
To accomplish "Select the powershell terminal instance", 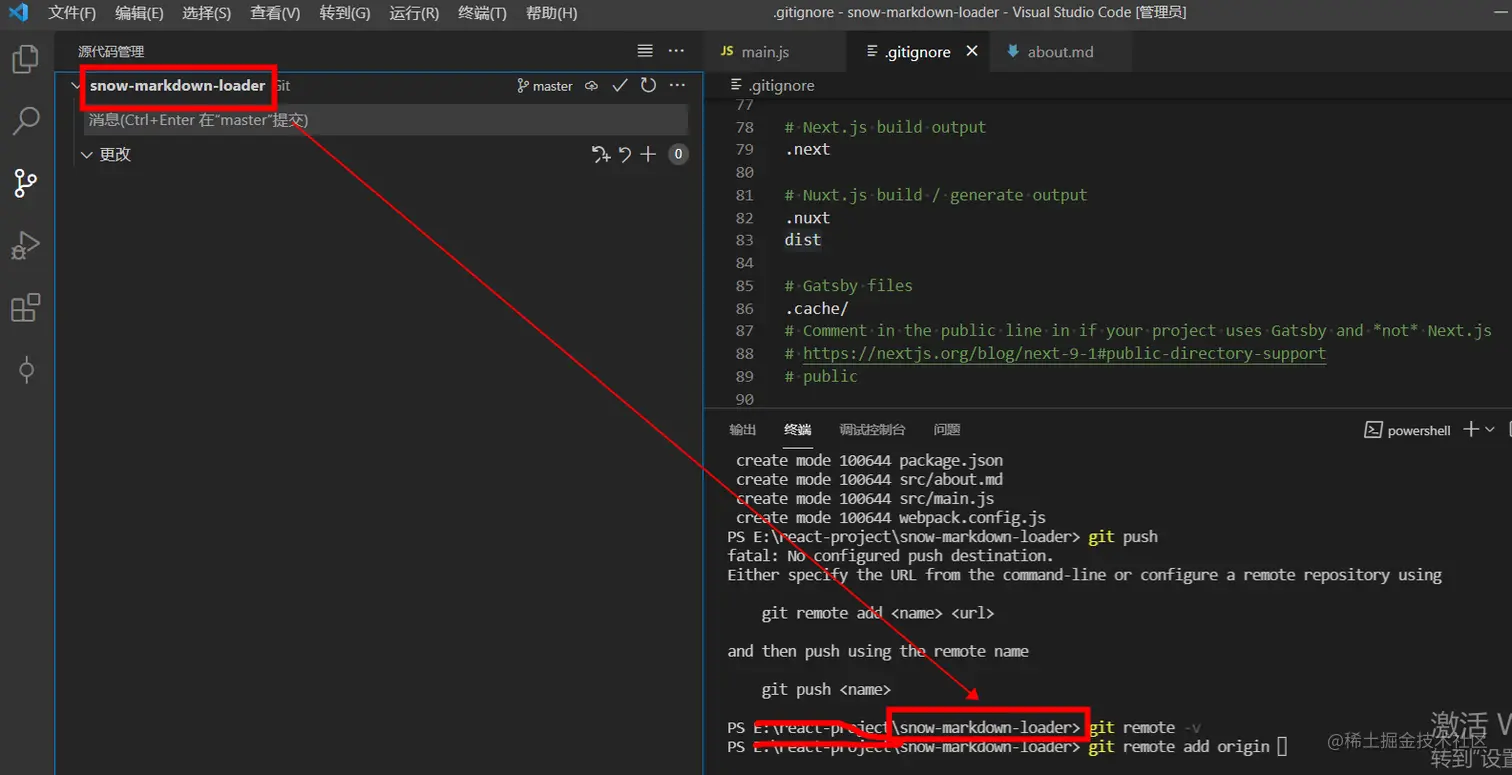I will coord(1407,430).
